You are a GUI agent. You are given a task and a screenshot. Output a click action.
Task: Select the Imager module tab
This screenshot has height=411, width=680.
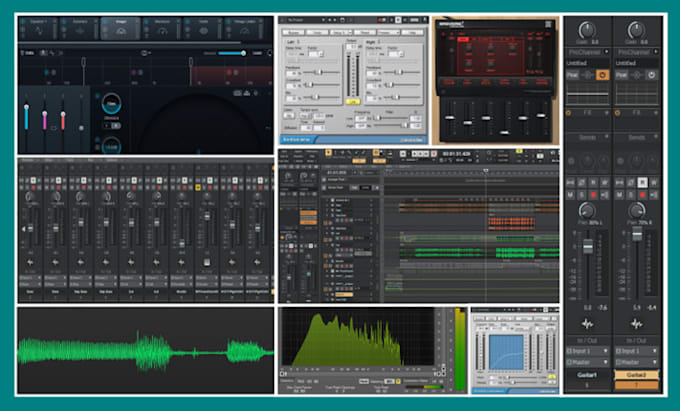pos(120,28)
